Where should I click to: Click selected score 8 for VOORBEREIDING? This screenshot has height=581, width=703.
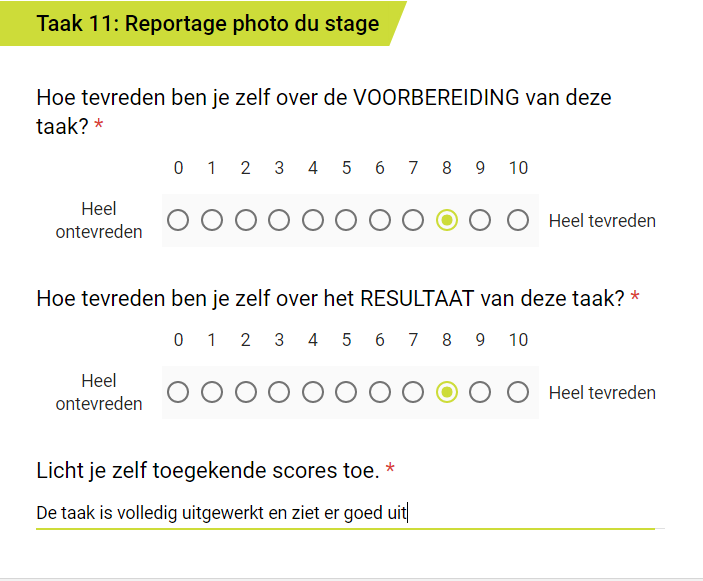[x=447, y=220]
